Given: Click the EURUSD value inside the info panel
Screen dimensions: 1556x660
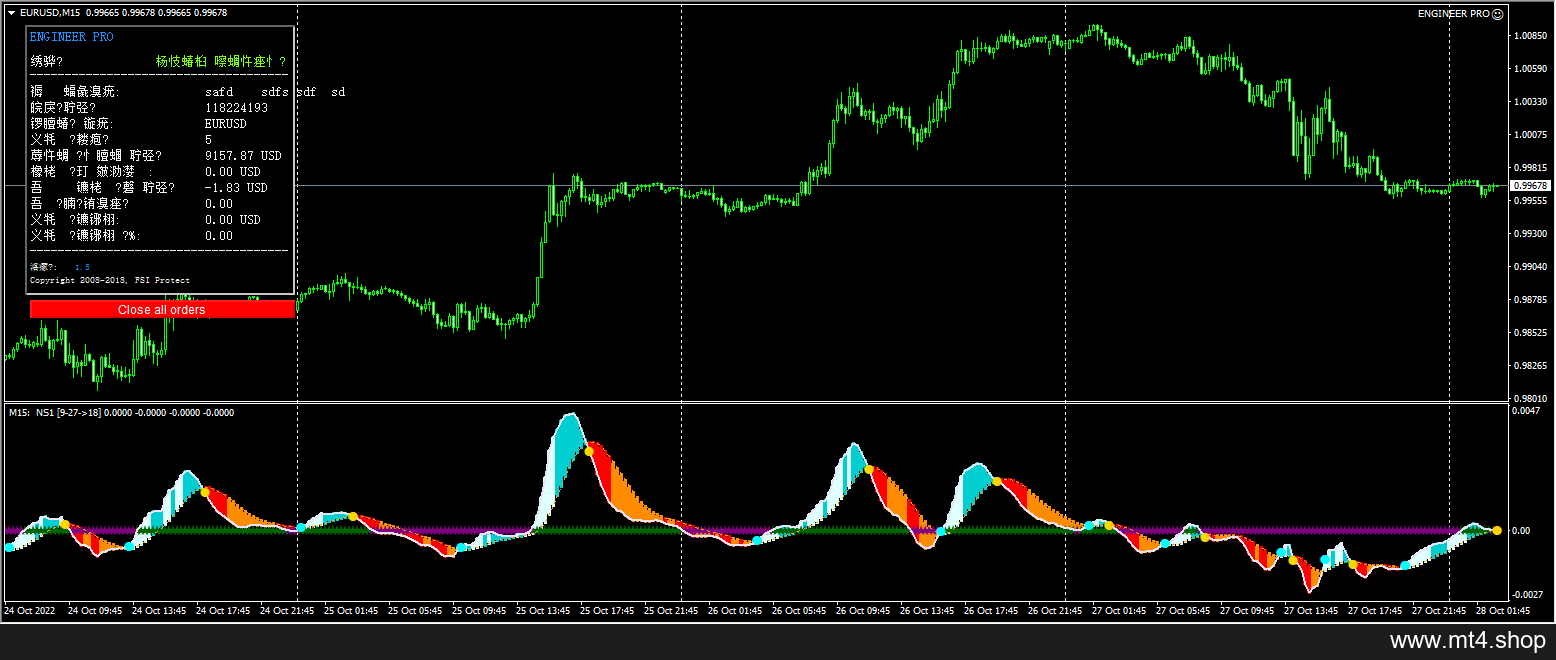Looking at the screenshot, I should point(225,124).
